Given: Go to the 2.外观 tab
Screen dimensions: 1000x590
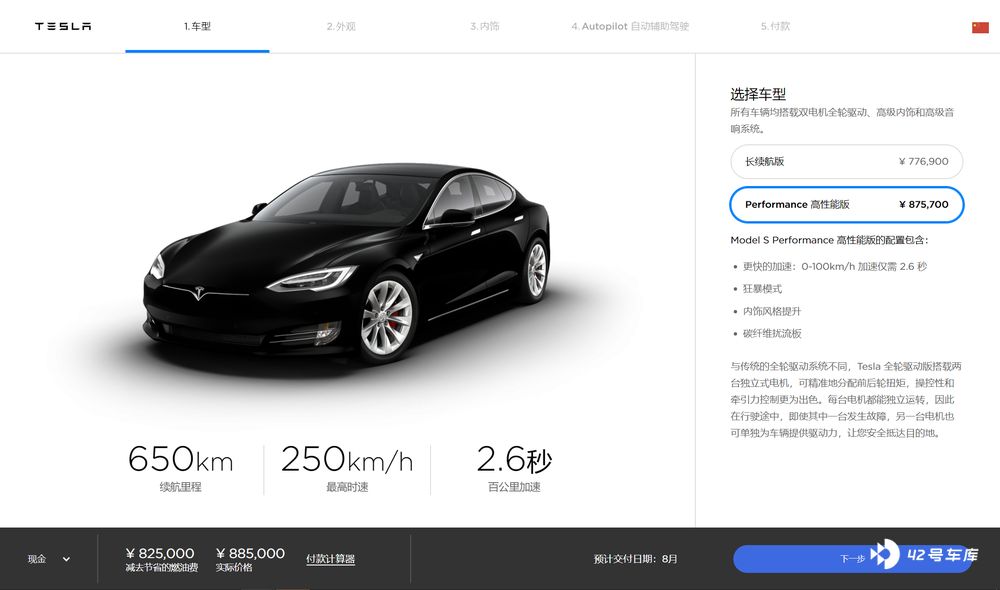Looking at the screenshot, I should pyautogui.click(x=341, y=27).
